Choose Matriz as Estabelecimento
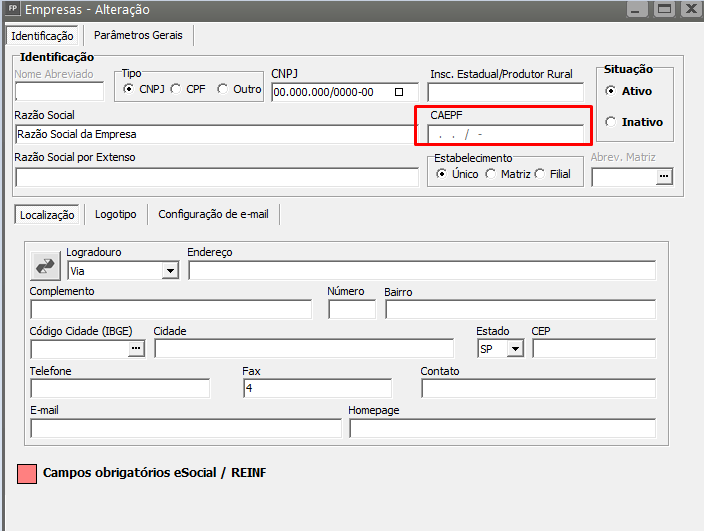The width and height of the screenshot is (704, 531). click(490, 174)
